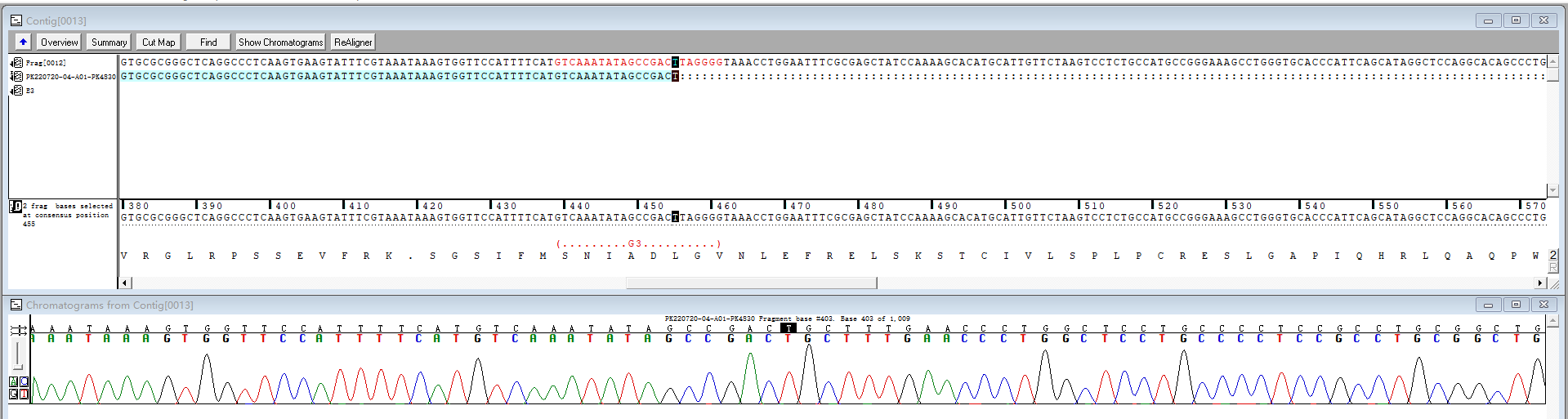The height and width of the screenshot is (419, 1568).
Task: Click ruler position 380
Action: coord(139,206)
